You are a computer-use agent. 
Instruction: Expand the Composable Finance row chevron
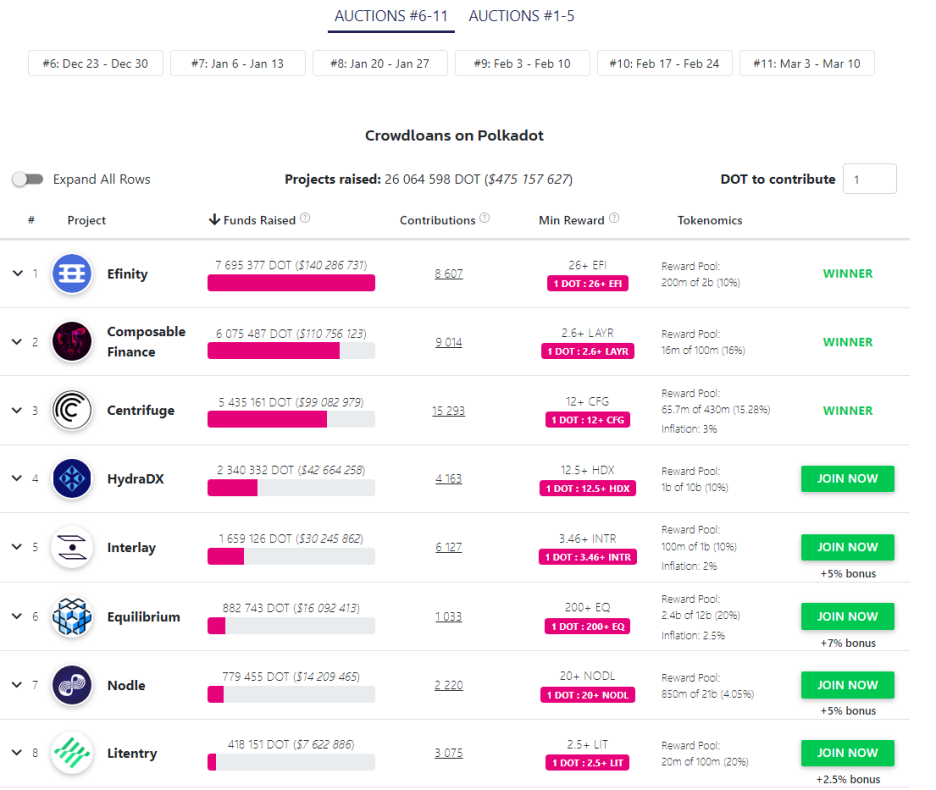coord(18,342)
